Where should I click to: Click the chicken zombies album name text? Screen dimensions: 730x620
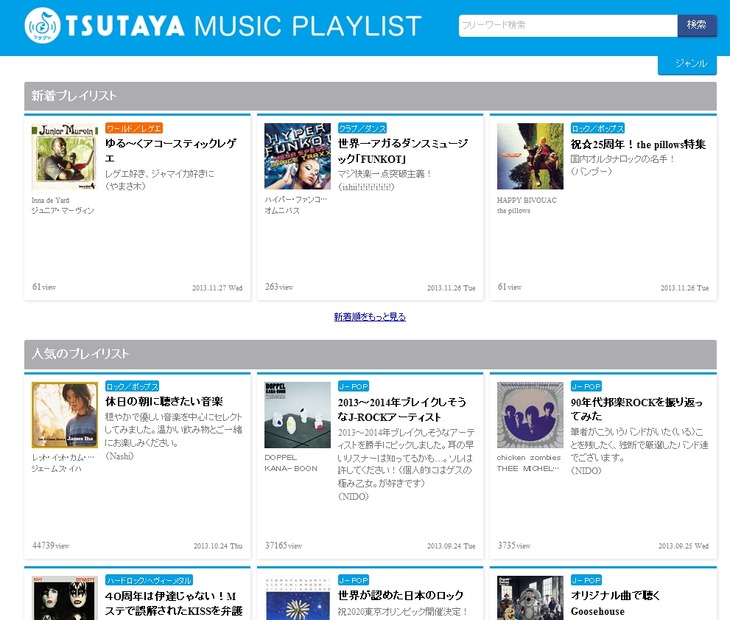[x=528, y=458]
